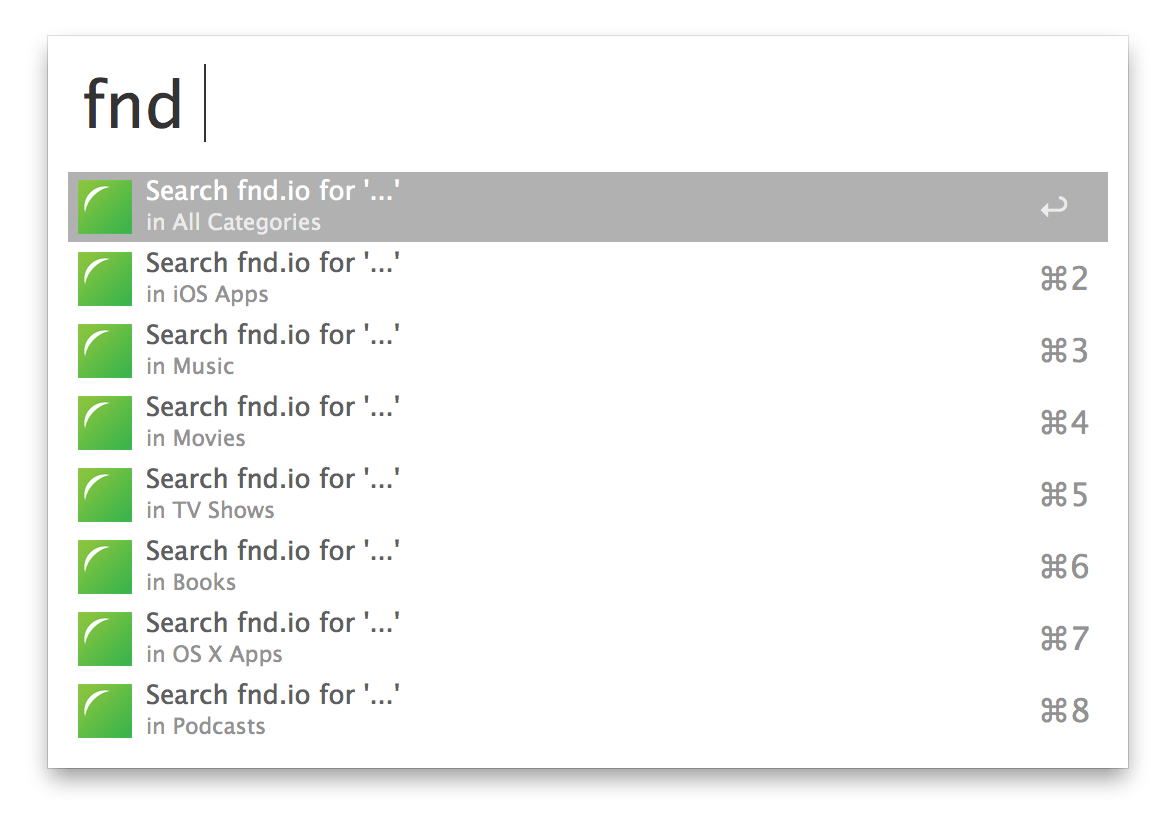Choose the 'in Music' search result

(588, 351)
